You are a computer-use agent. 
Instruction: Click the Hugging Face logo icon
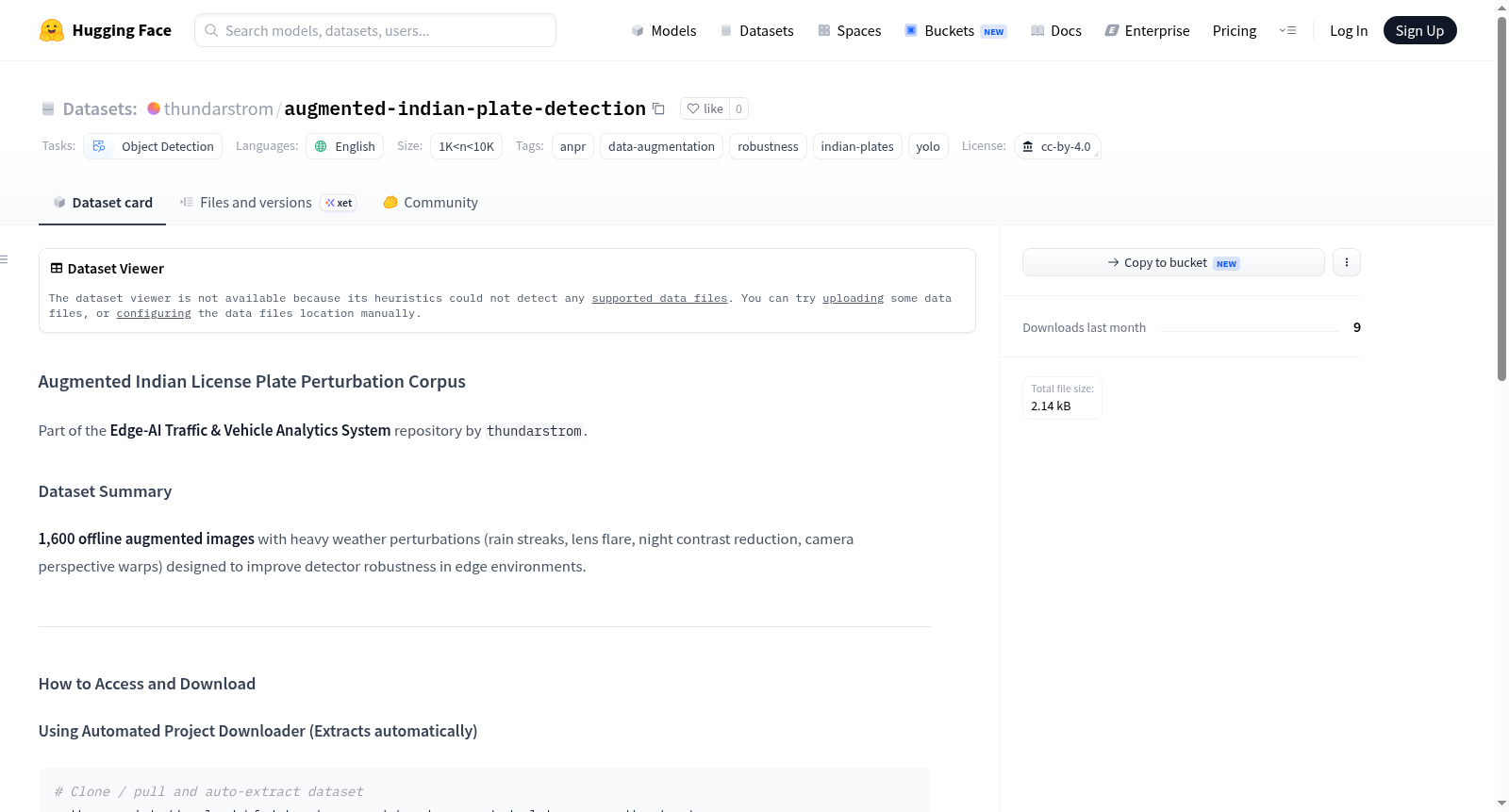52,30
